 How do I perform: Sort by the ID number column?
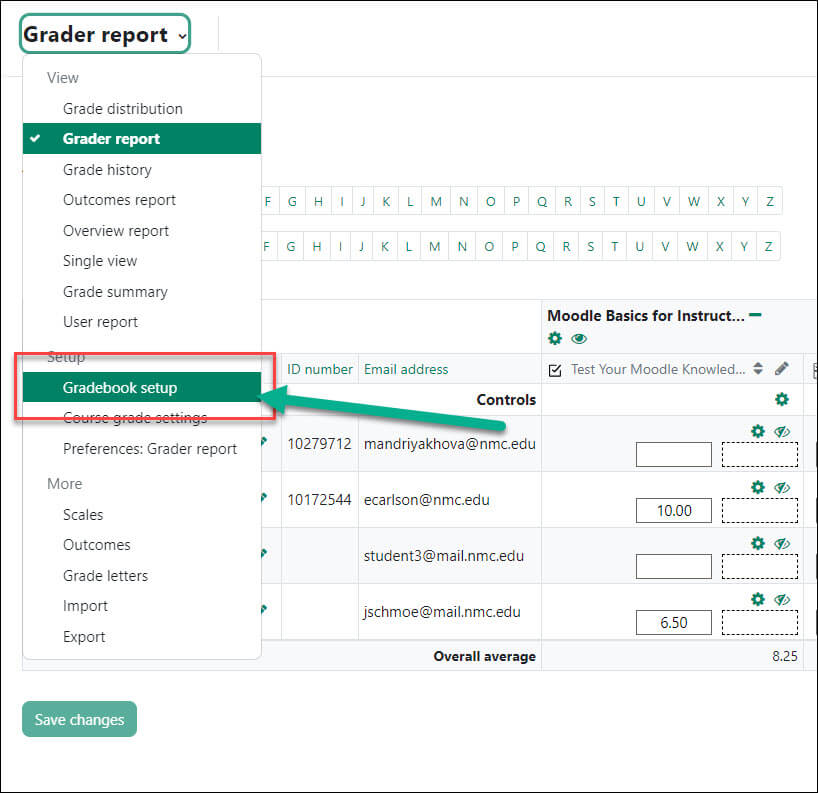coord(320,369)
